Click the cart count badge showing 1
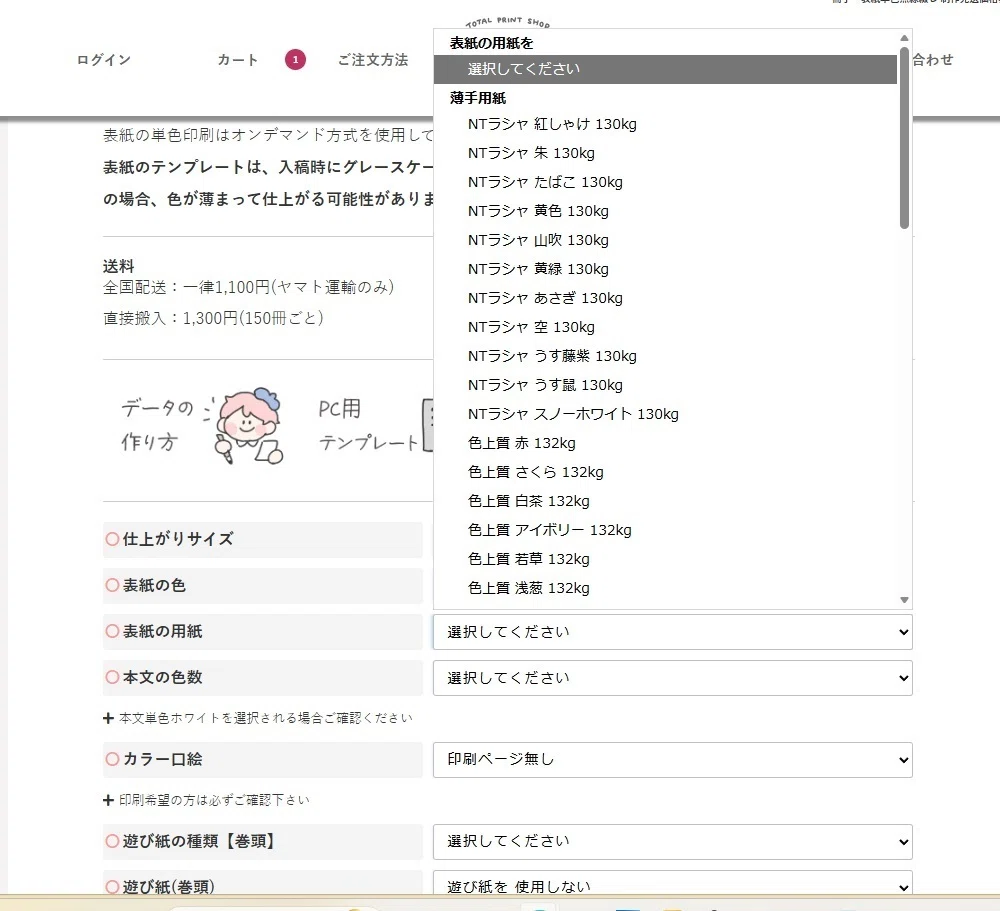Screen dimensions: 1000x911 295,59
